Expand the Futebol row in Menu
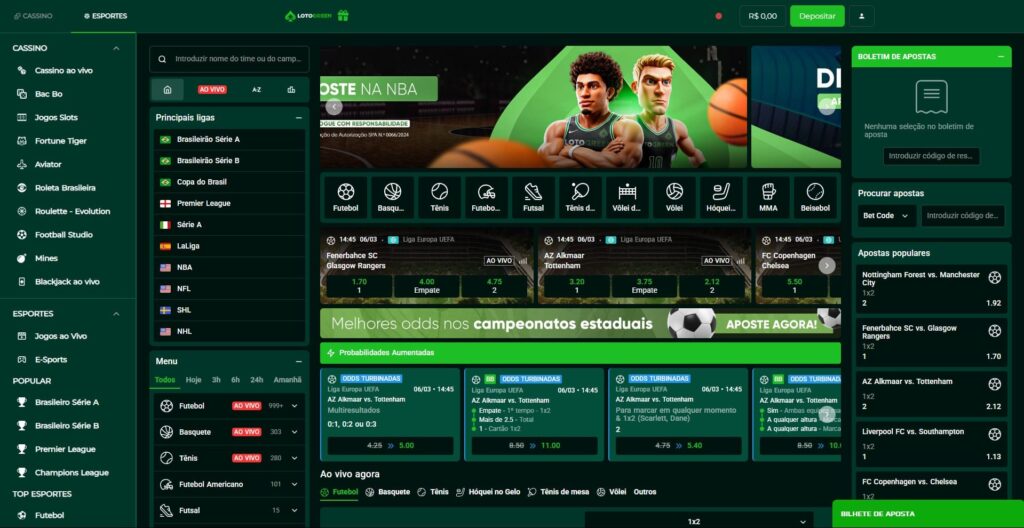Screen dimensions: 1024x528 click(295, 406)
